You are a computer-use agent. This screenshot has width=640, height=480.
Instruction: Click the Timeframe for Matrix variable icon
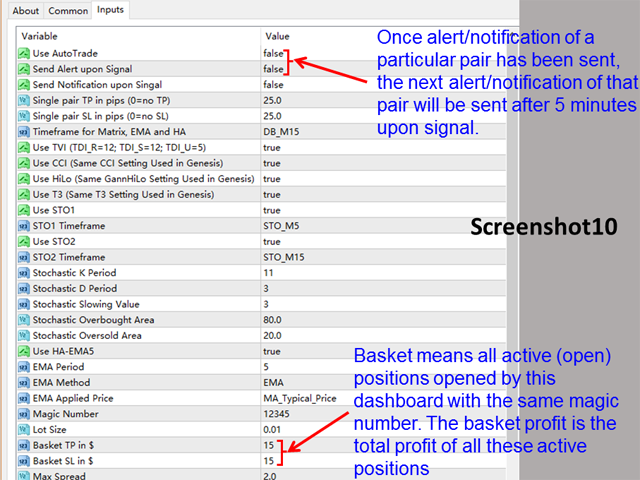tap(24, 132)
